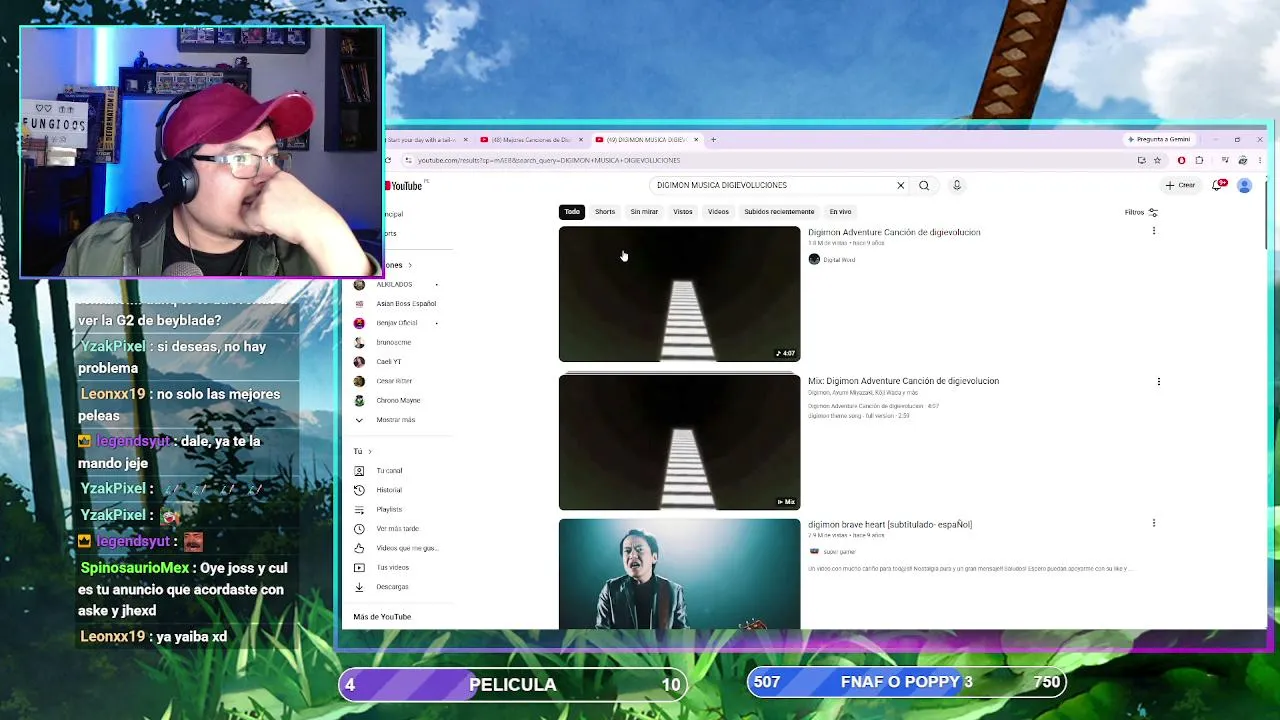Click the Crear button
This screenshot has width=1280, height=720.
pos(1181,185)
